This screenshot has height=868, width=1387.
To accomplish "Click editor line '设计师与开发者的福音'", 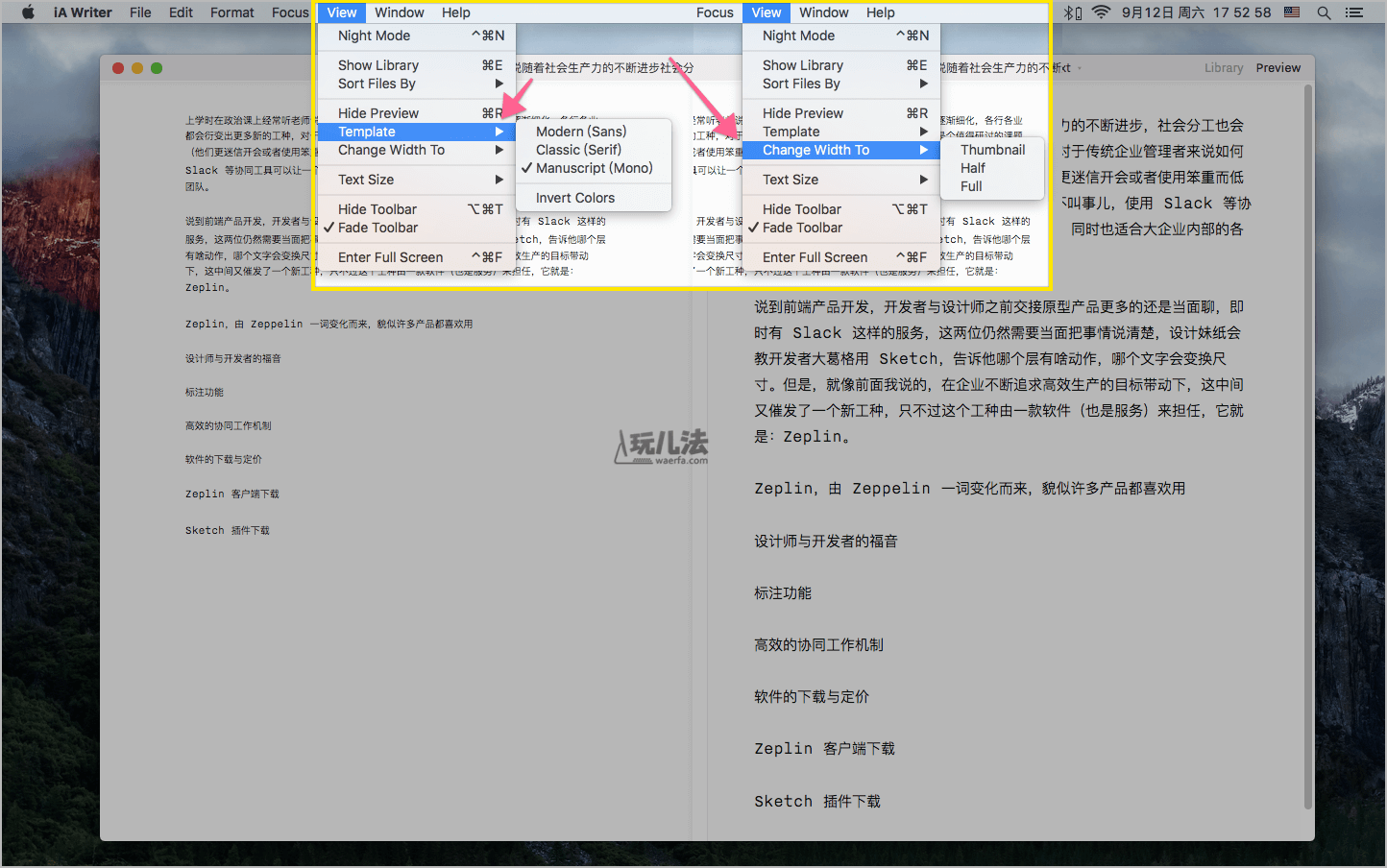I will (x=233, y=358).
